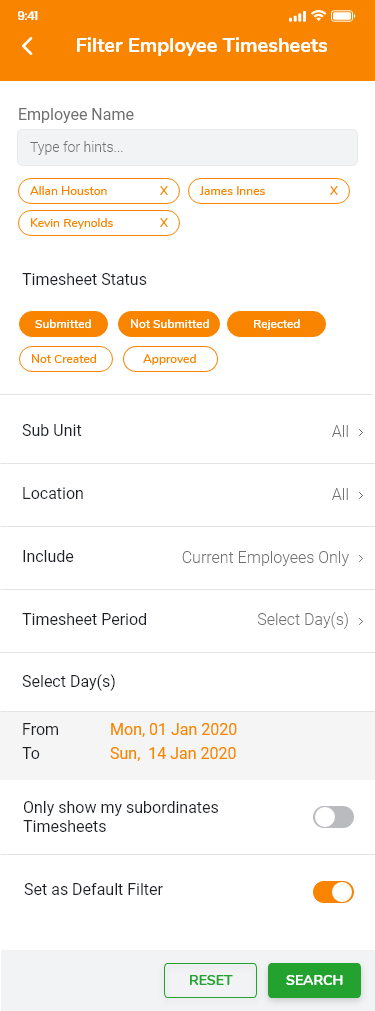Focus the Employee Name hints field
375x1011 pixels.
(x=188, y=148)
